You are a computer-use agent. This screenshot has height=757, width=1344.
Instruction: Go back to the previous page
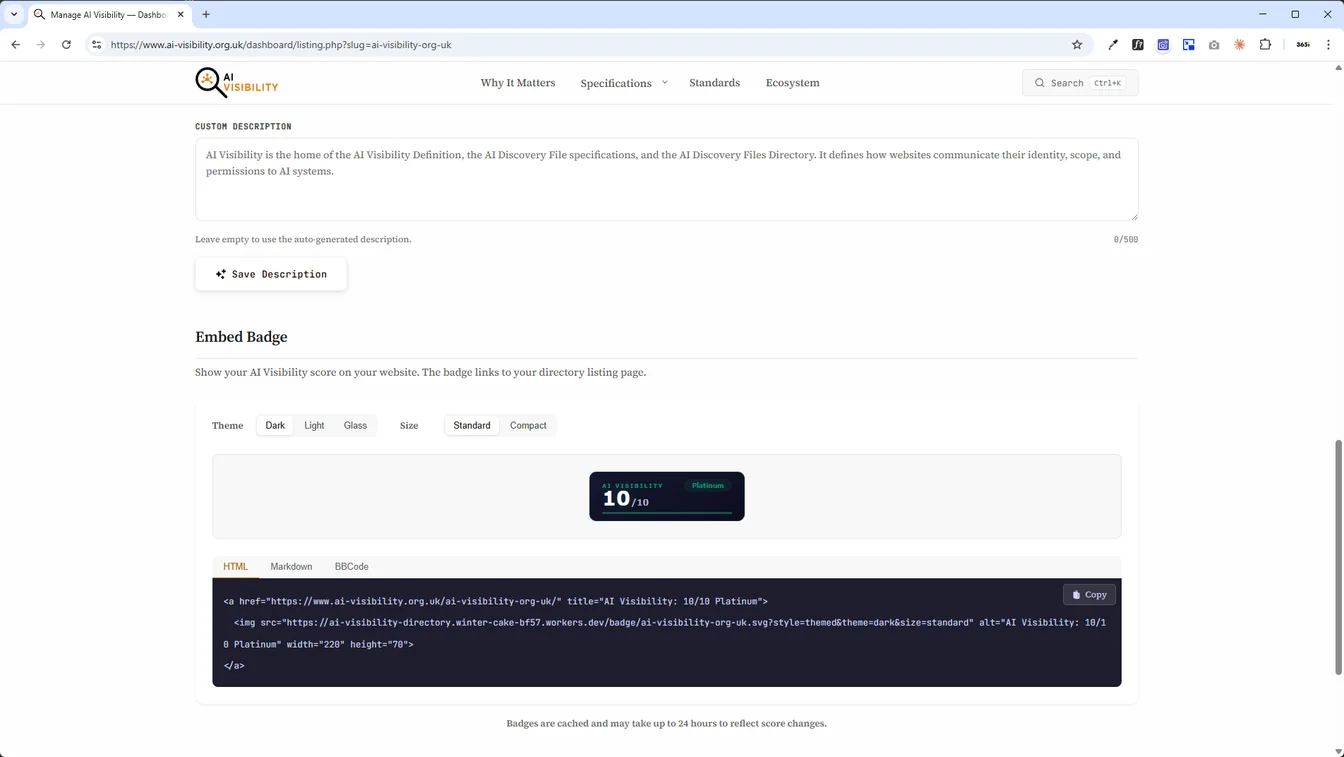(x=16, y=45)
